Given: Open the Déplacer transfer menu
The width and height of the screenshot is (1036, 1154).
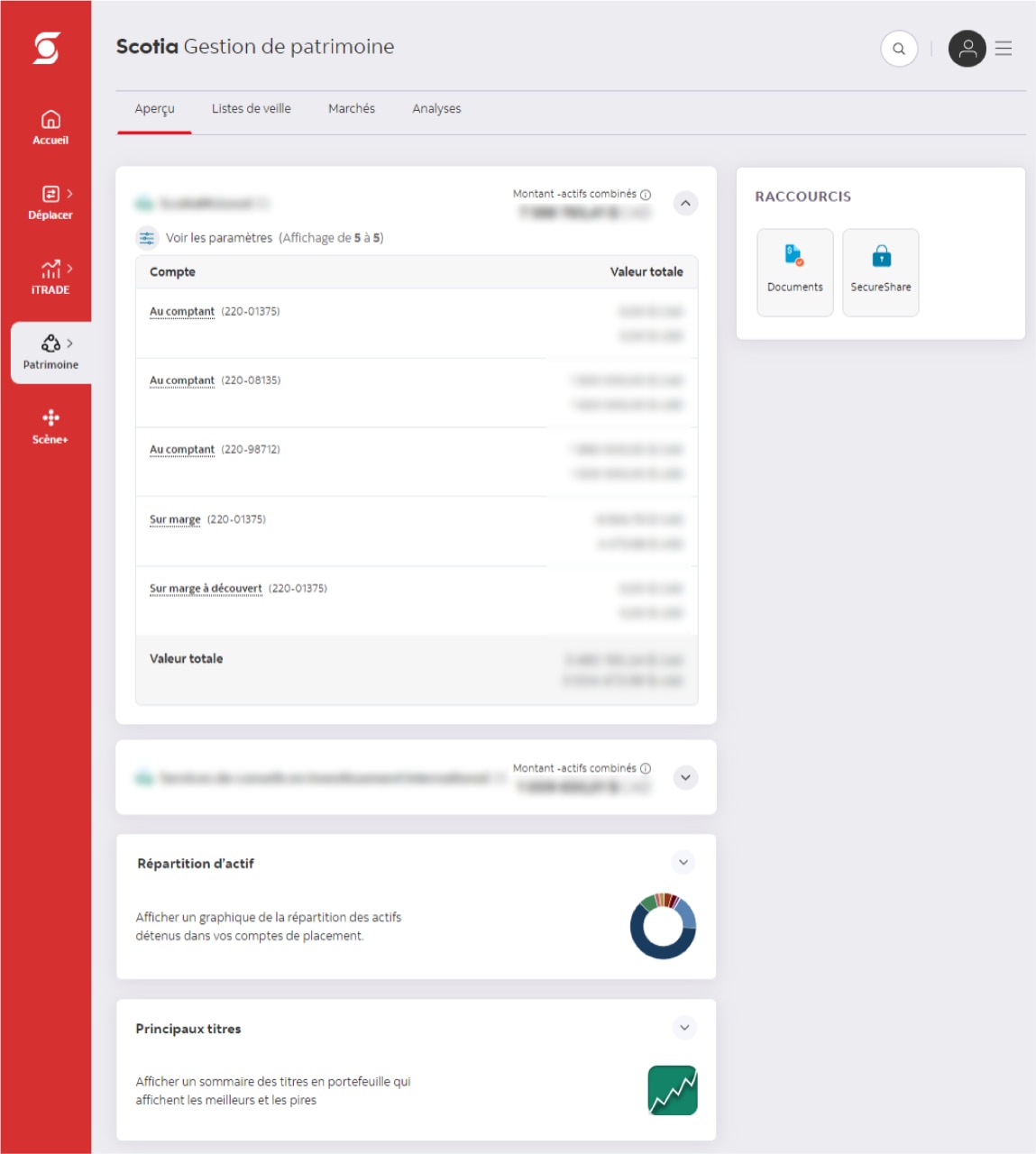Looking at the screenshot, I should click(50, 203).
